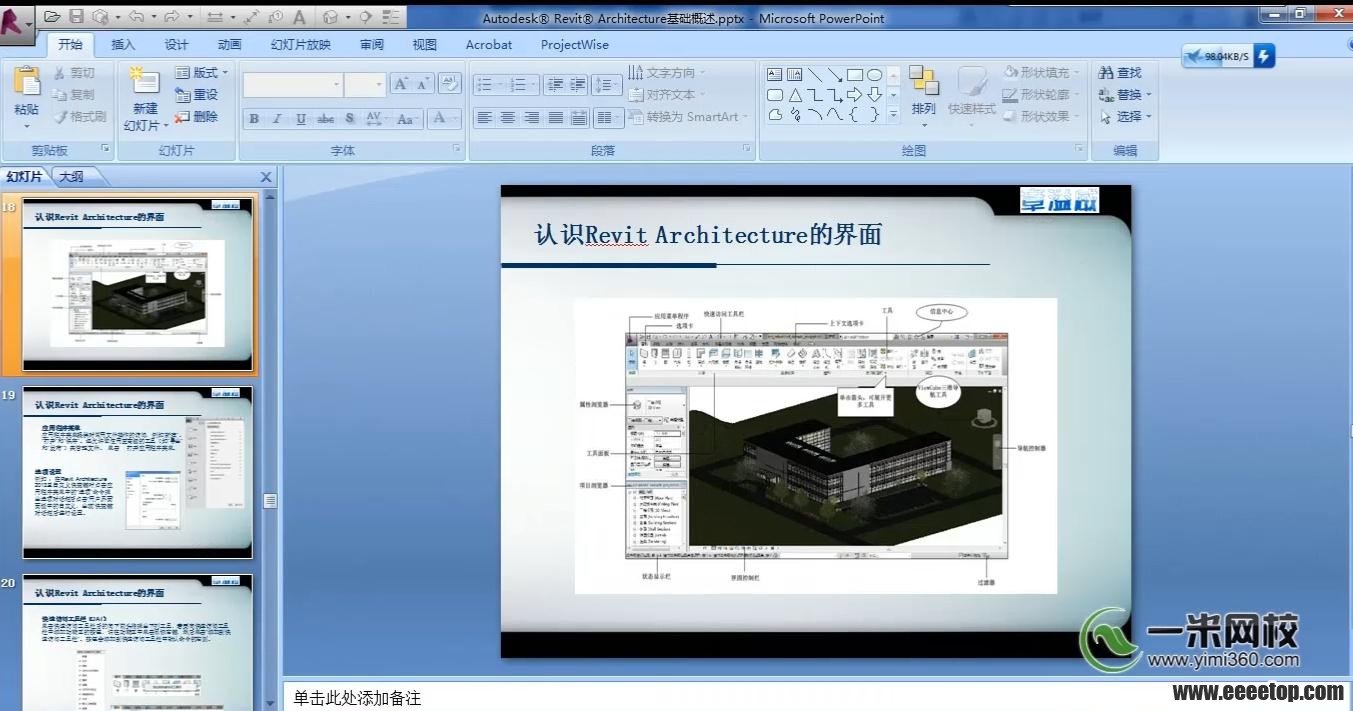Toggle Underline formatting
This screenshot has width=1353, height=711.
click(301, 119)
